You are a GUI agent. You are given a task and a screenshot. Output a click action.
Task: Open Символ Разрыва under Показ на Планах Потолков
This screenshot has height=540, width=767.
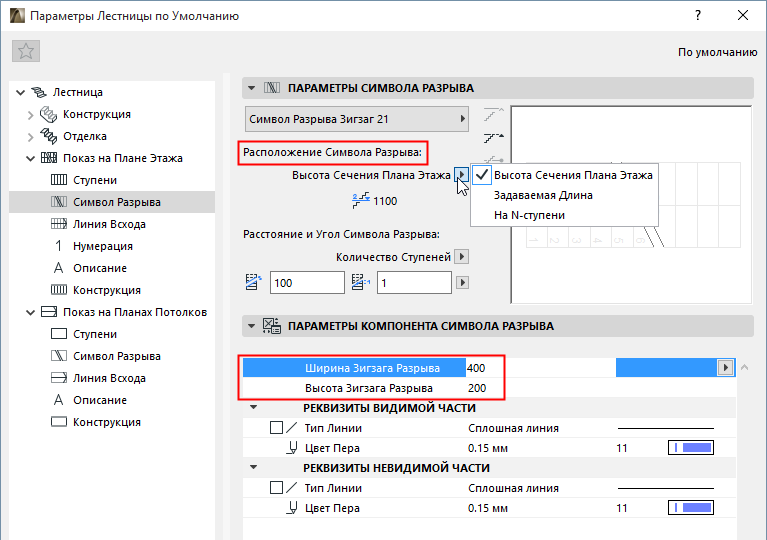pyautogui.click(x=116, y=356)
